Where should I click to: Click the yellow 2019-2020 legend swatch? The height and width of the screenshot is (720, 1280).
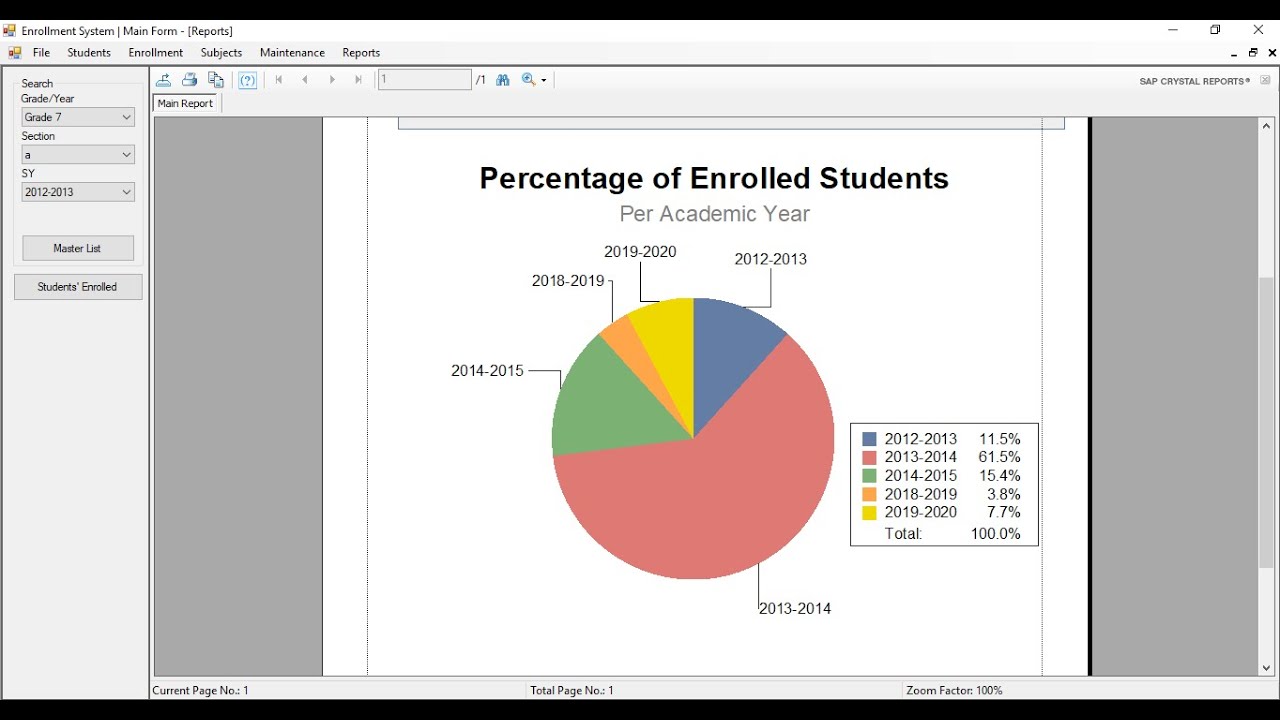(x=869, y=513)
